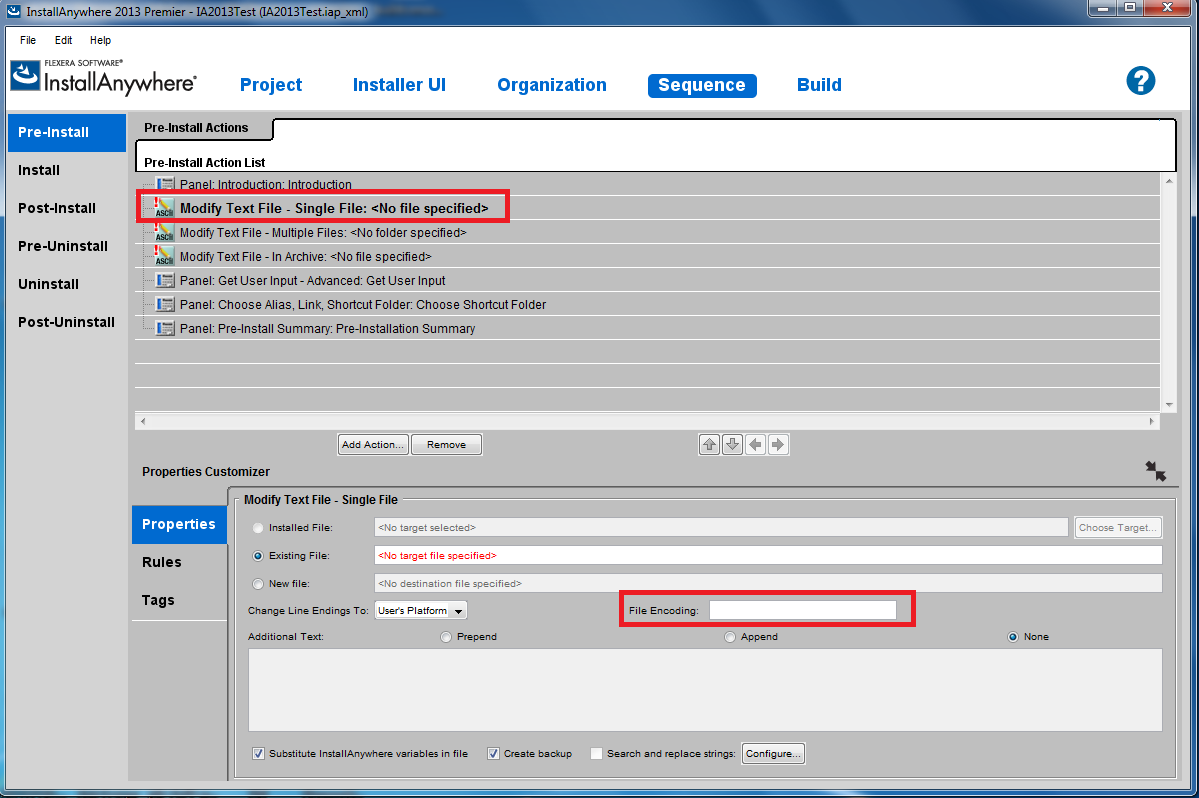
Task: Switch to the Organization tab
Action: (x=551, y=85)
